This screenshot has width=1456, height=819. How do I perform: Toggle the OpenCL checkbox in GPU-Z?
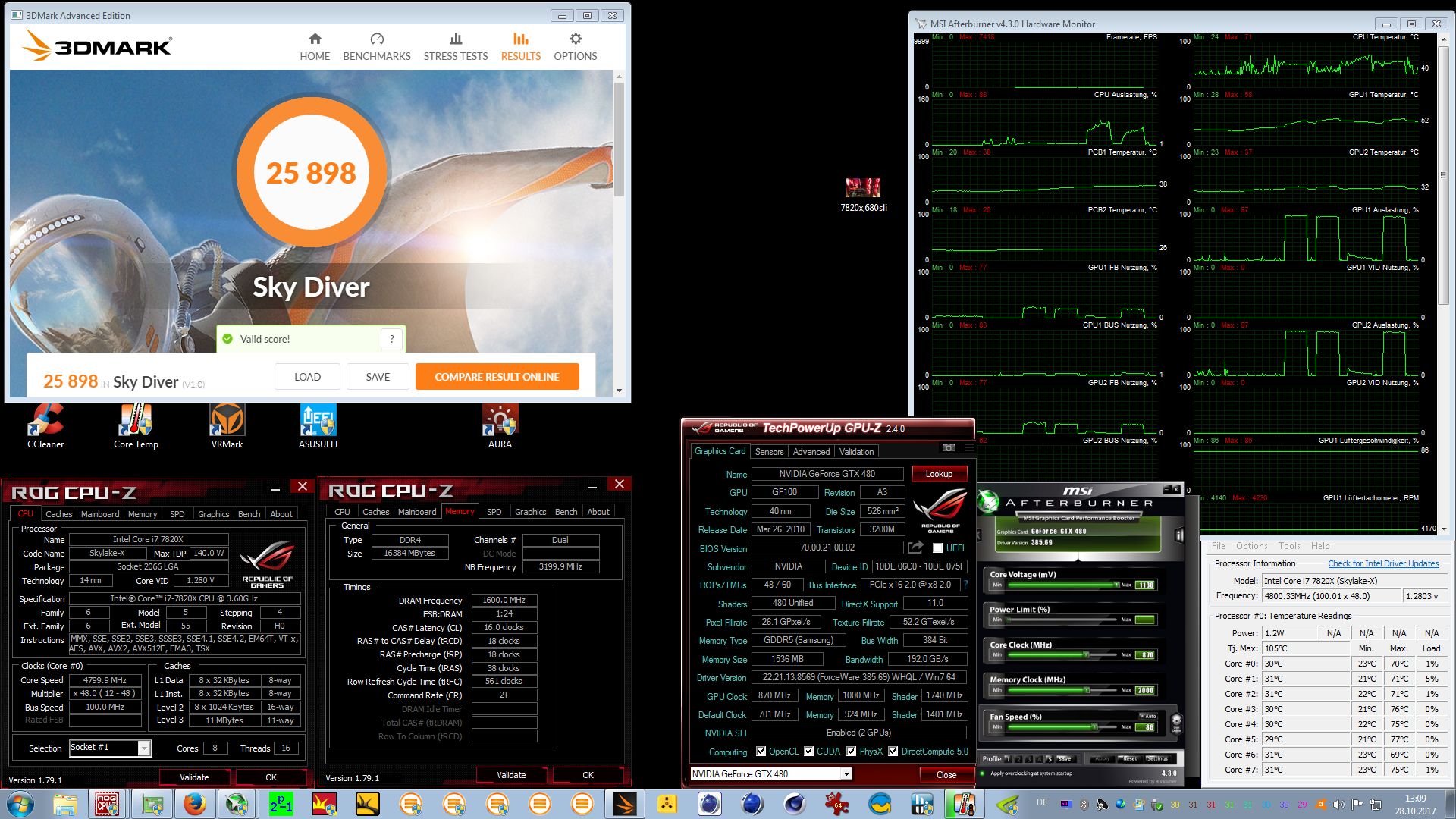coord(761,752)
